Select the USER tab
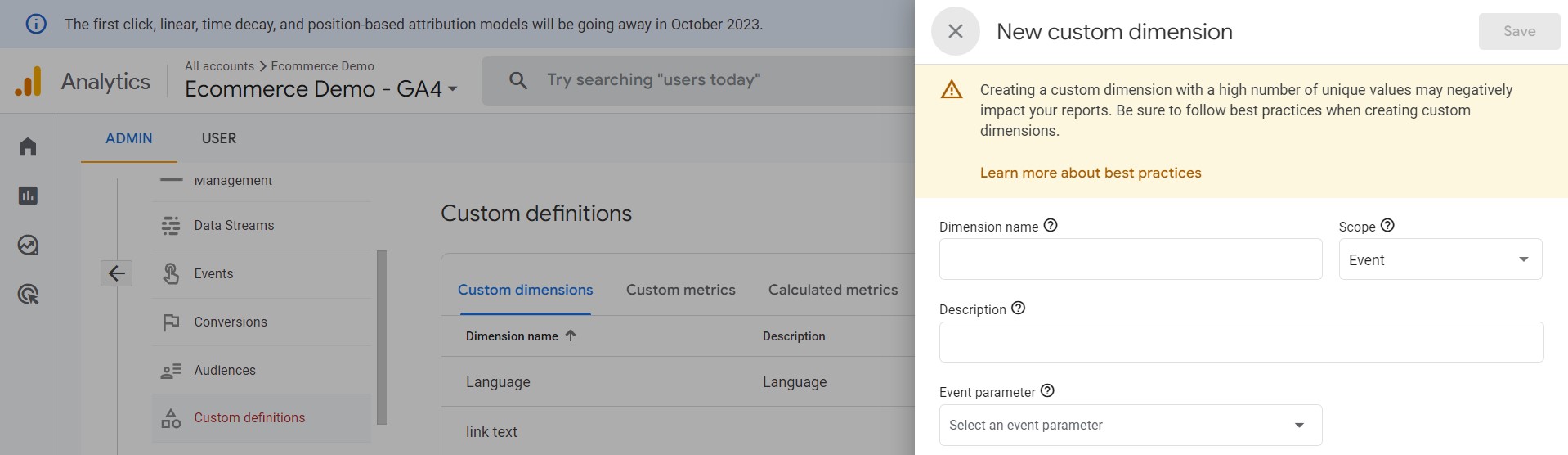The width and height of the screenshot is (1568, 455). 218,138
